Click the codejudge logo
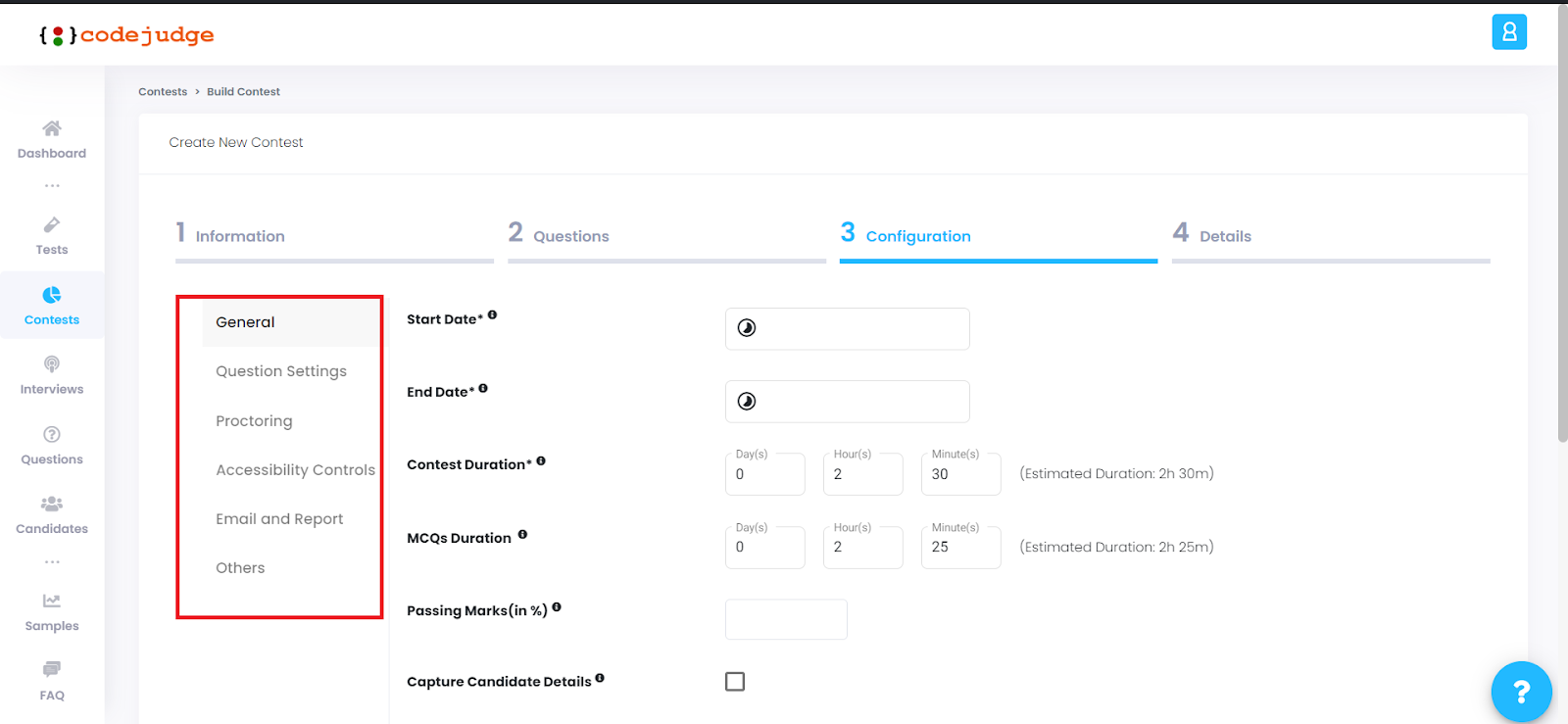Screen dimensions: 1568x724 click(x=126, y=35)
